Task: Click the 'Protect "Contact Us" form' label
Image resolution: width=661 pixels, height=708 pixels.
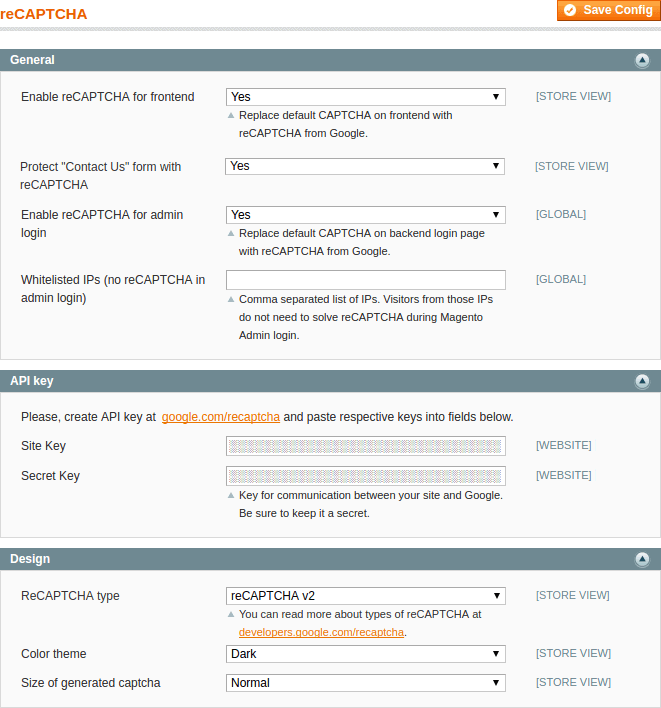Action: pos(100,176)
